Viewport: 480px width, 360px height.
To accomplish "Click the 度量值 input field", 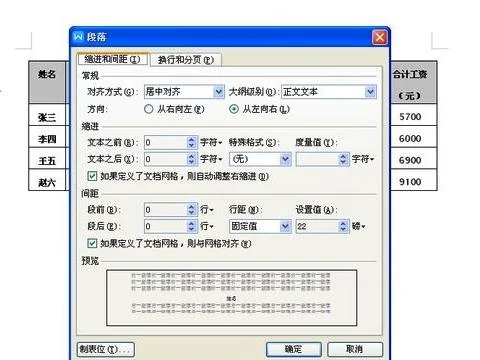I will [317, 159].
